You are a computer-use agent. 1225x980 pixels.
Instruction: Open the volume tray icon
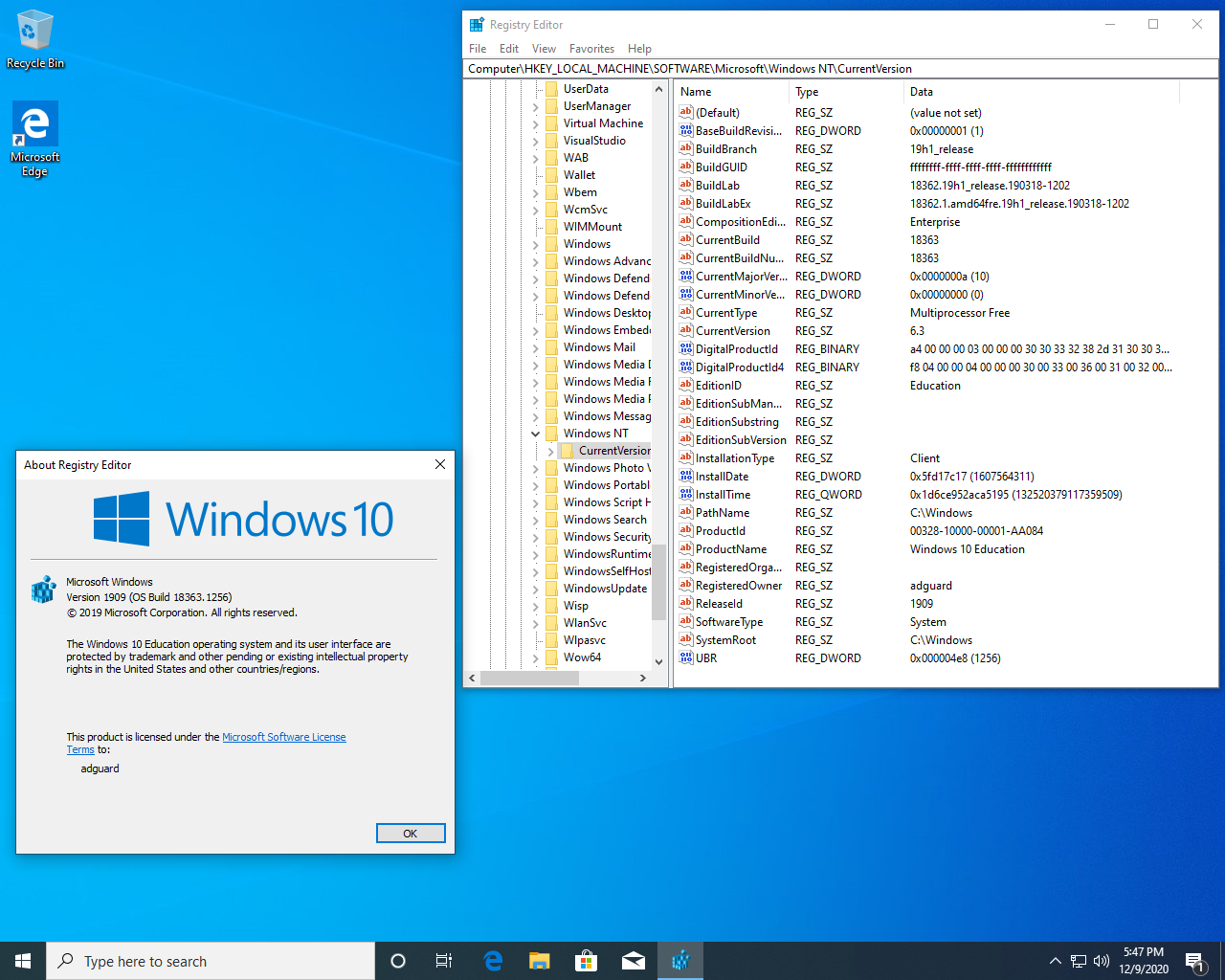click(x=1102, y=961)
